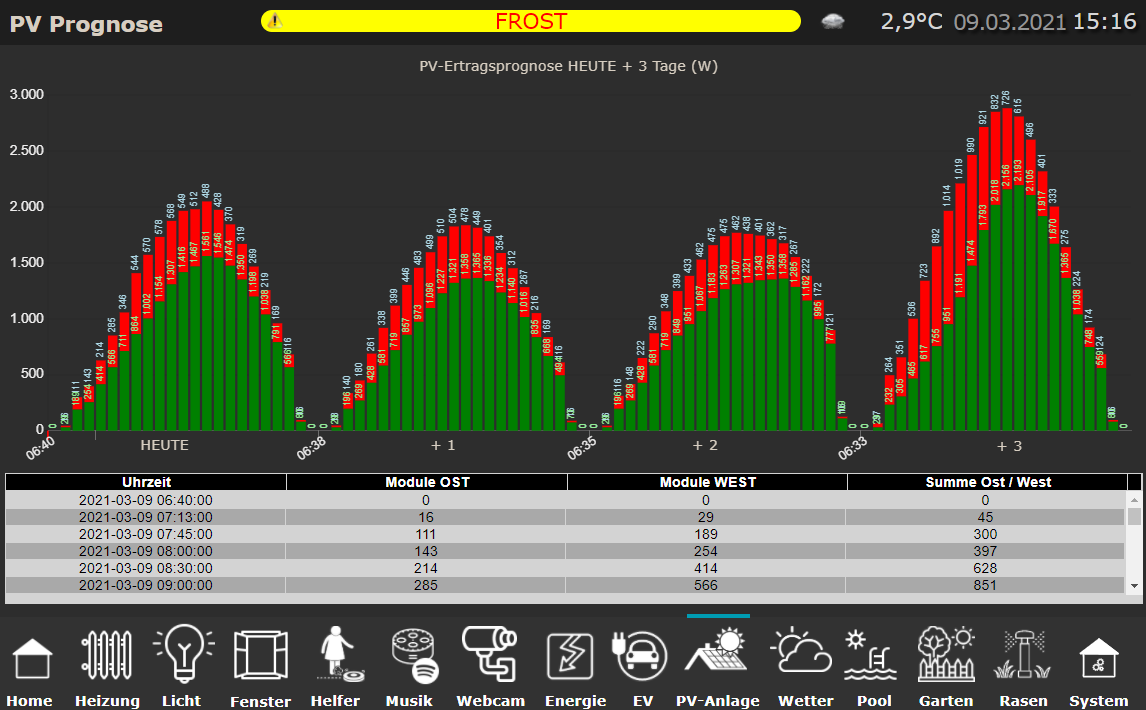
Task: Click the cloud weather icon in header
Action: tap(832, 21)
